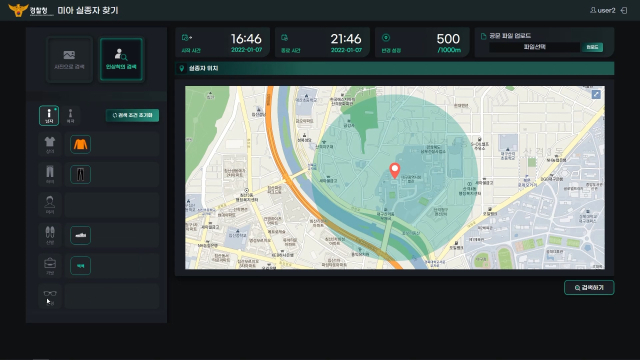640x360 pixels.
Task: Click the search button below the map
Action: (x=589, y=288)
